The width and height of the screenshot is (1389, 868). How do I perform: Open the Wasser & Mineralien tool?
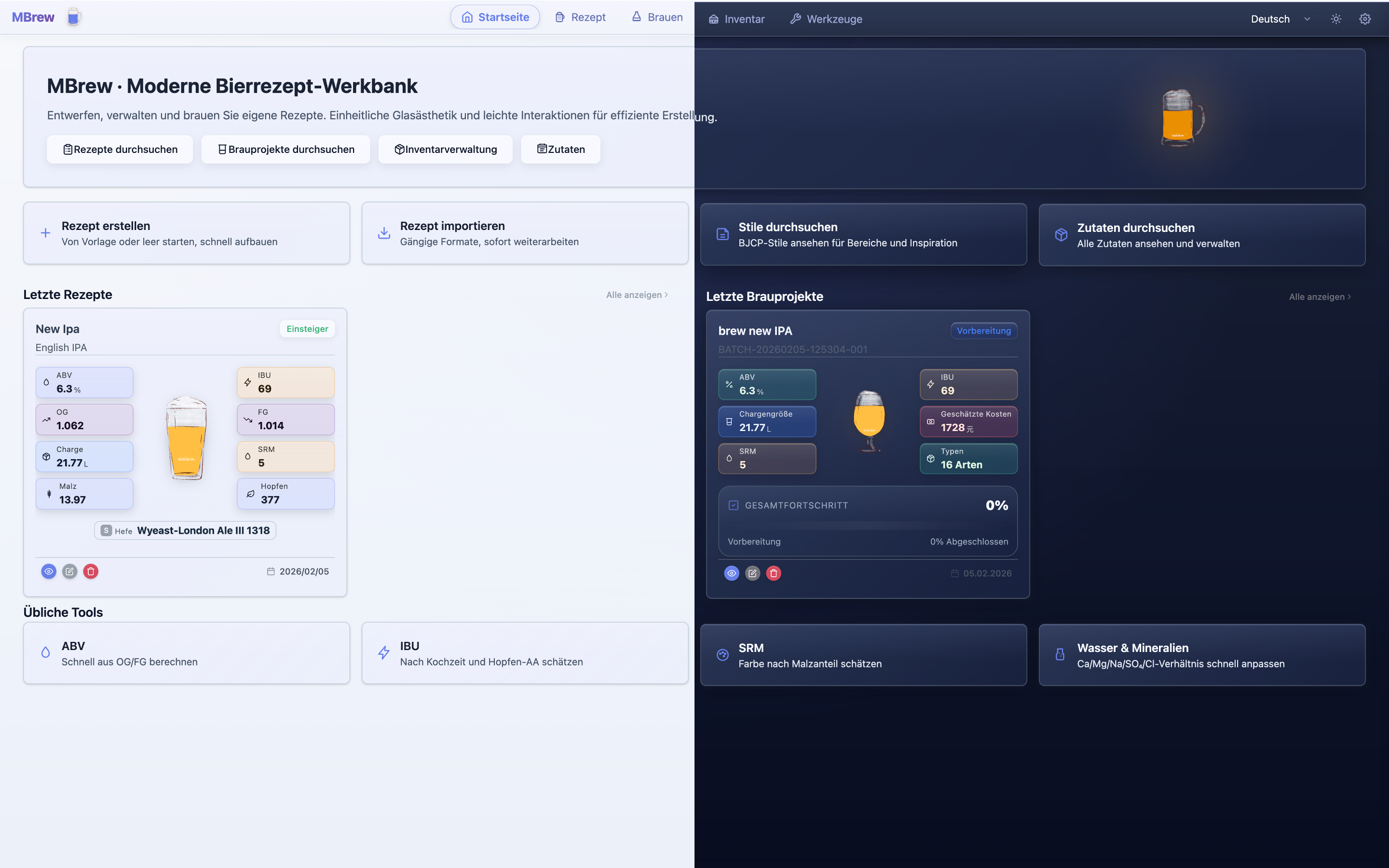coord(1202,655)
